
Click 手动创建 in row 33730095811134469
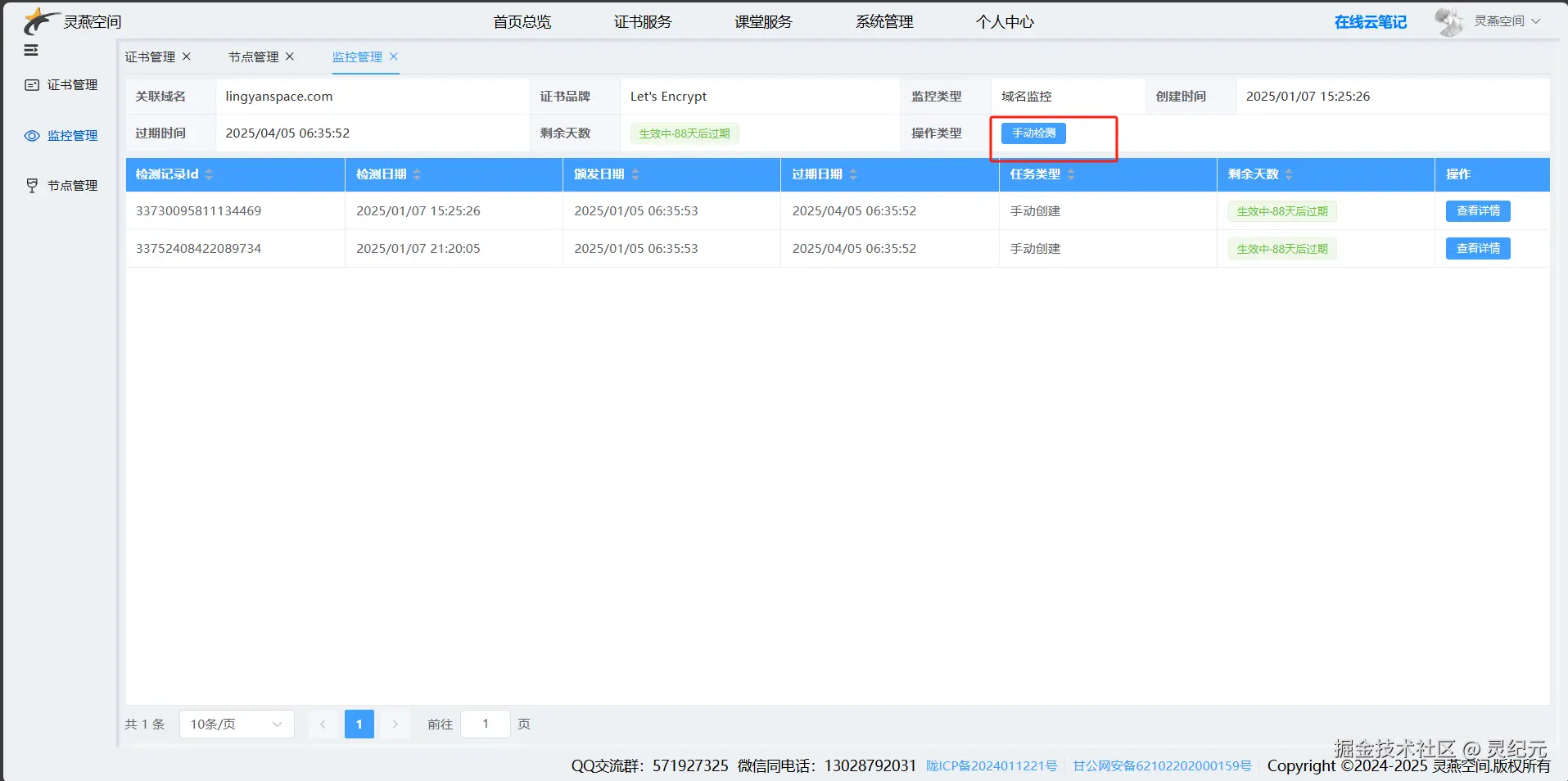pos(1035,211)
